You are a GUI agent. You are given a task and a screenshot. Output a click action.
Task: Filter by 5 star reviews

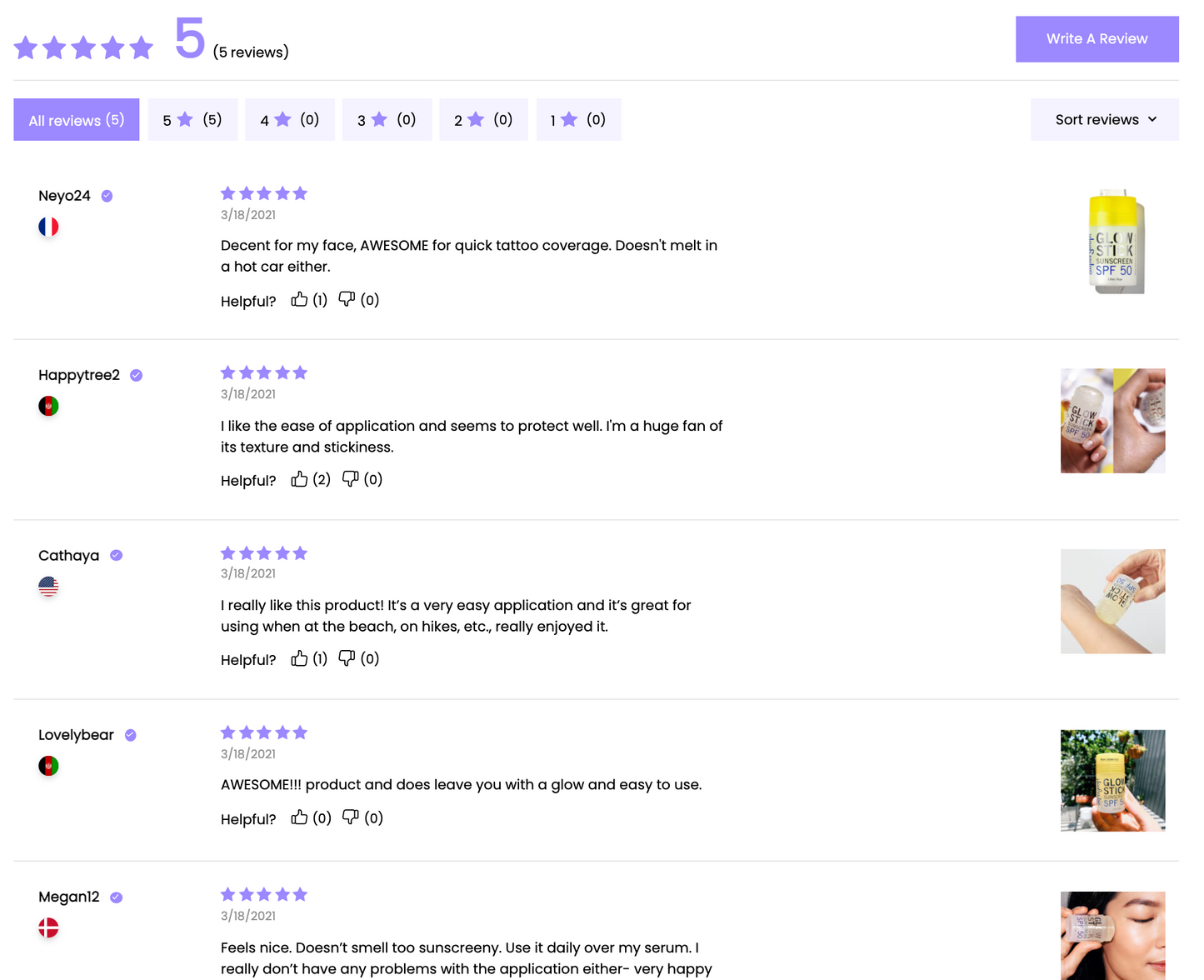[192, 120]
